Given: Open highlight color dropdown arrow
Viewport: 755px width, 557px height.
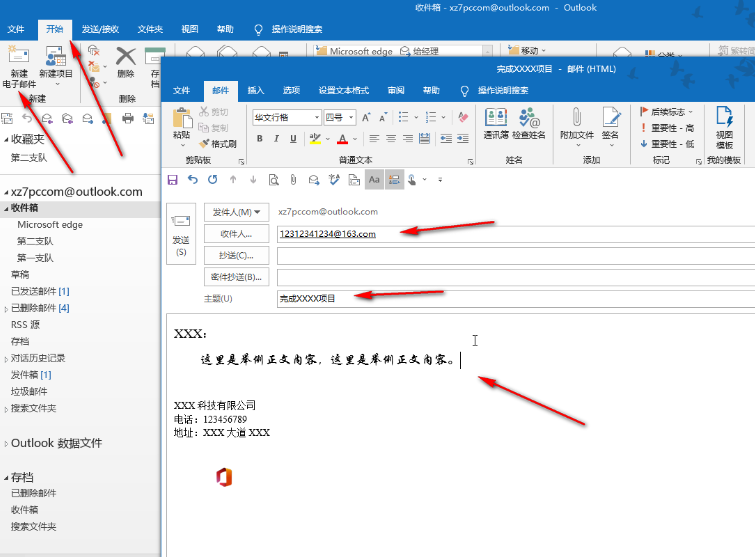Looking at the screenshot, I should click(328, 139).
